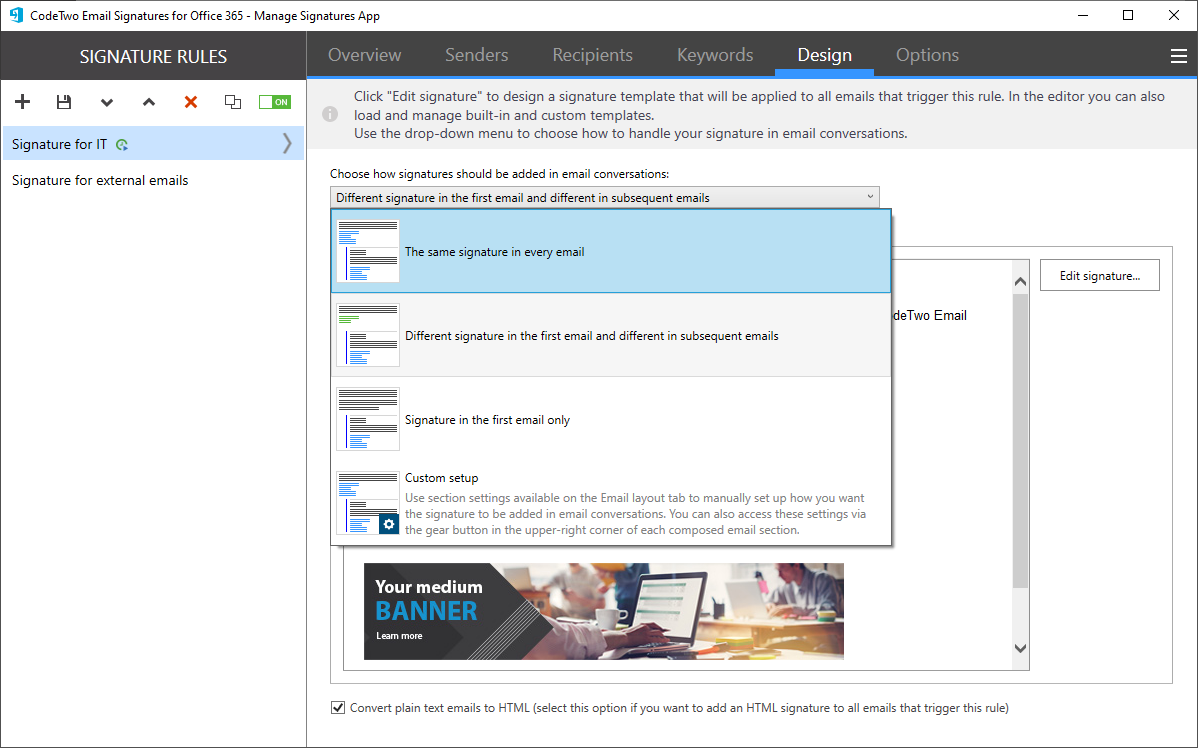Toggle Convert plain text emails to HTML checkbox
The image size is (1198, 748).
(x=338, y=708)
